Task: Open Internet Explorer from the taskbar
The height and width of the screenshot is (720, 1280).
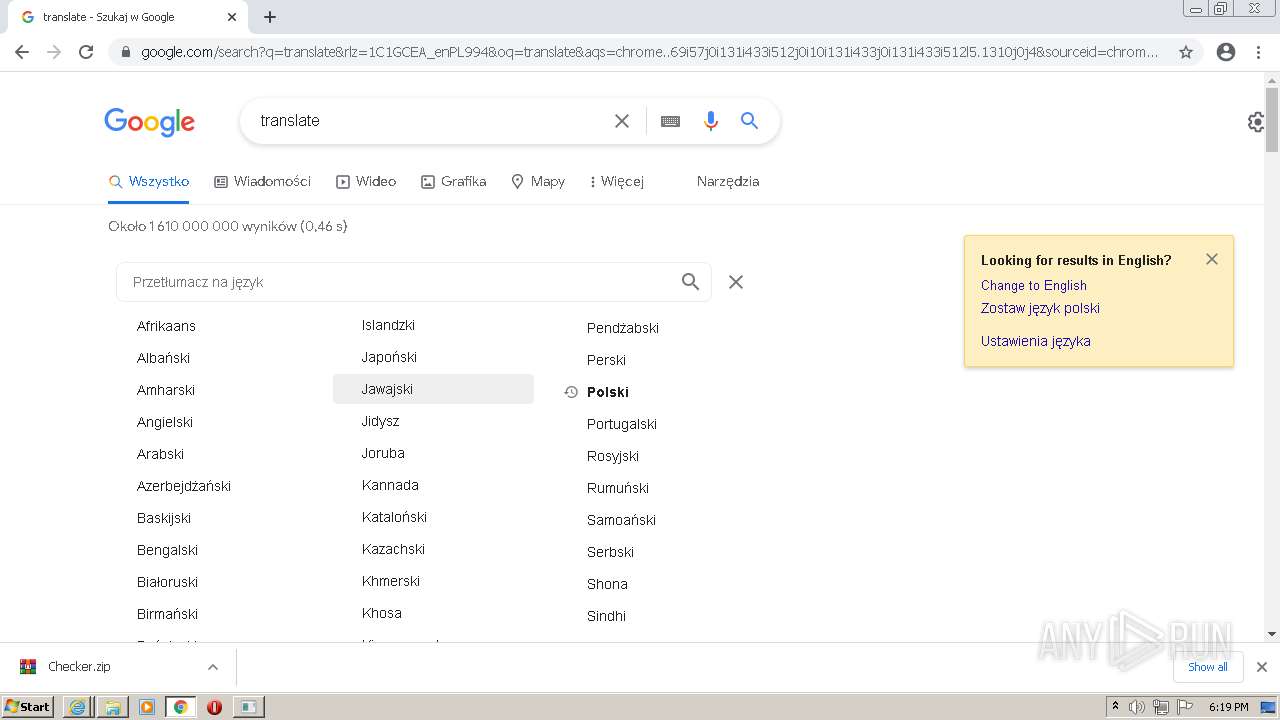Action: point(77,707)
